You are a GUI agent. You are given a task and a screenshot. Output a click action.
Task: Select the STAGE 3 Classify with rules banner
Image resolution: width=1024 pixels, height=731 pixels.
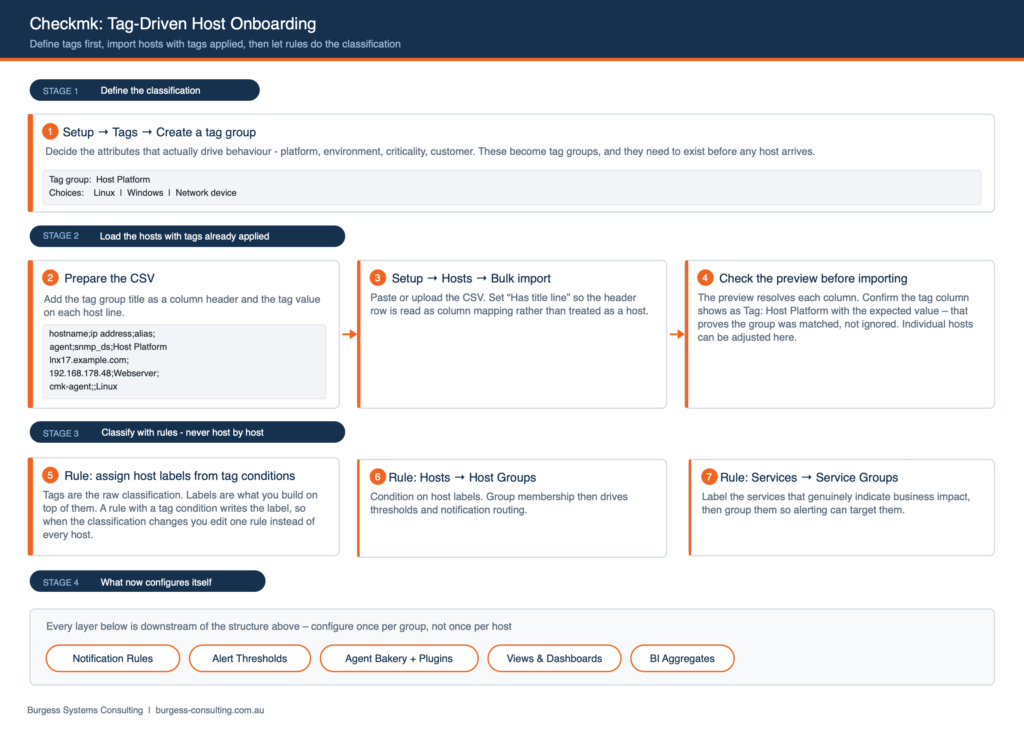coord(187,432)
